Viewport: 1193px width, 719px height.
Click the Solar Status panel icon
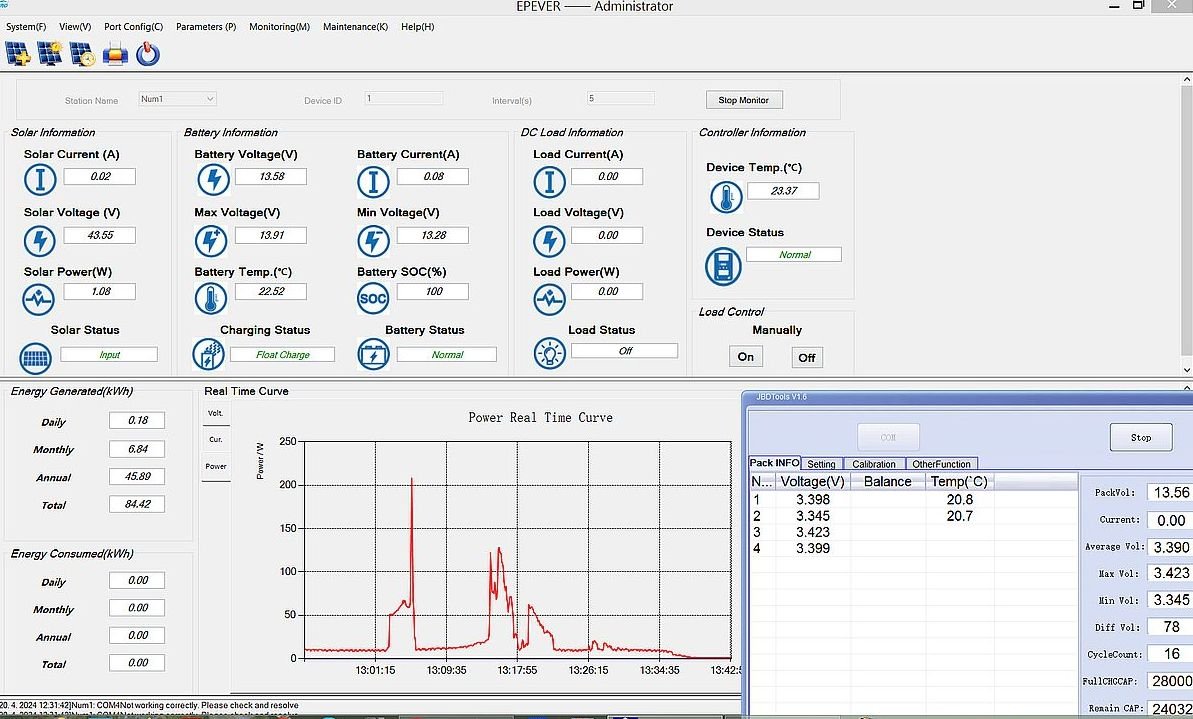(37, 357)
